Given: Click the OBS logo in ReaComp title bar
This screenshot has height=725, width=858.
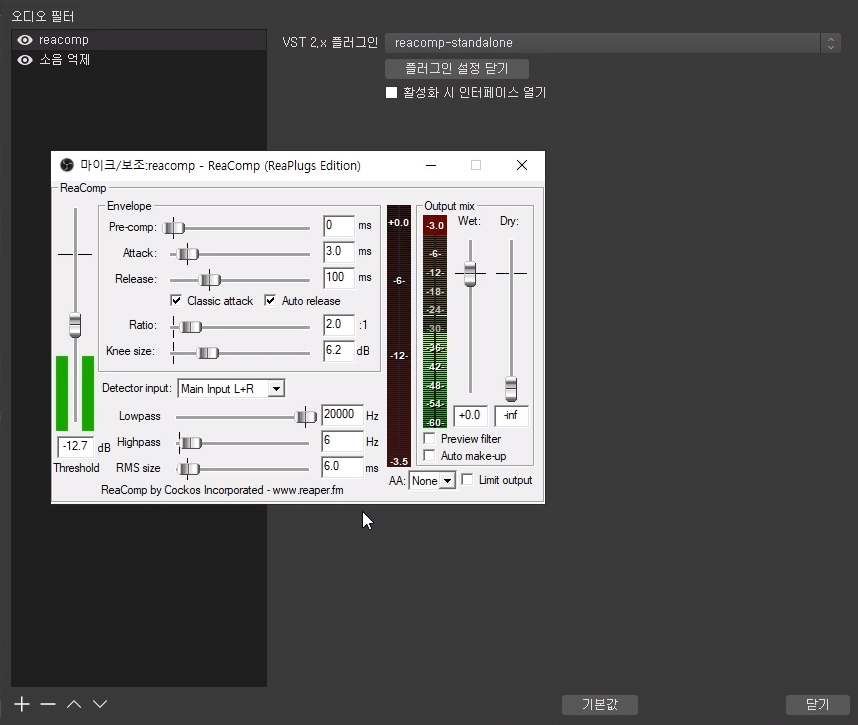Looking at the screenshot, I should (66, 166).
